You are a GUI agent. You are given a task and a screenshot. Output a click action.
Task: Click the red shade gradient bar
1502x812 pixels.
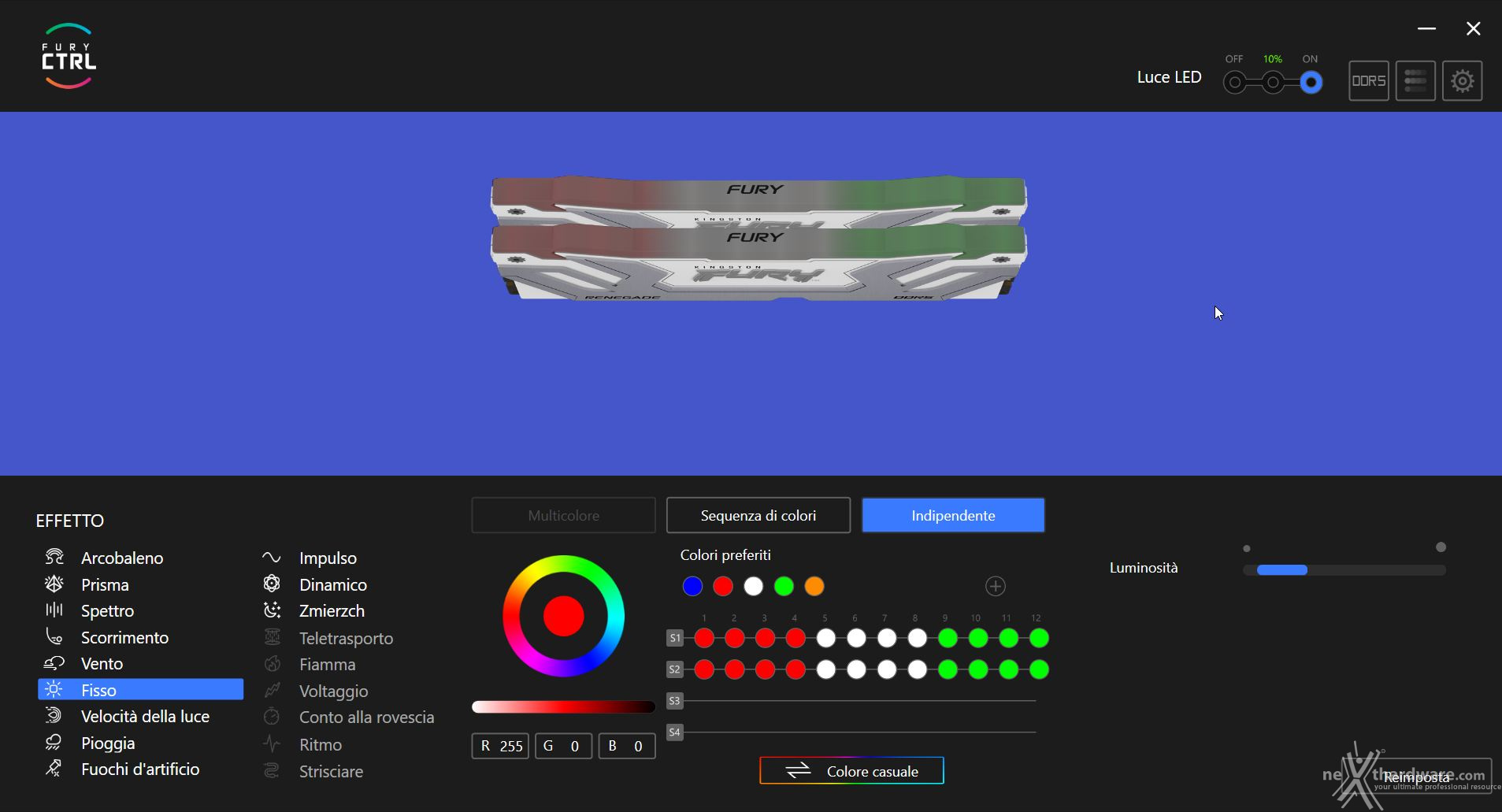tap(563, 706)
